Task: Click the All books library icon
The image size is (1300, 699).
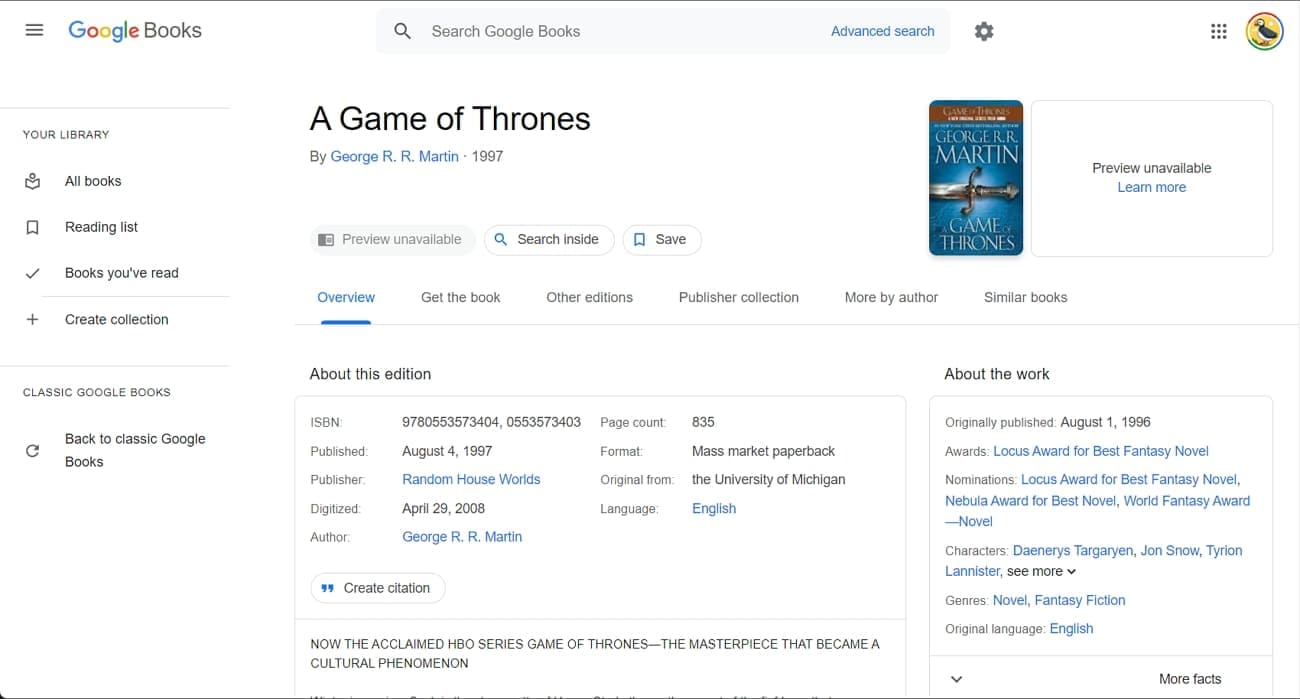Action: (33, 181)
